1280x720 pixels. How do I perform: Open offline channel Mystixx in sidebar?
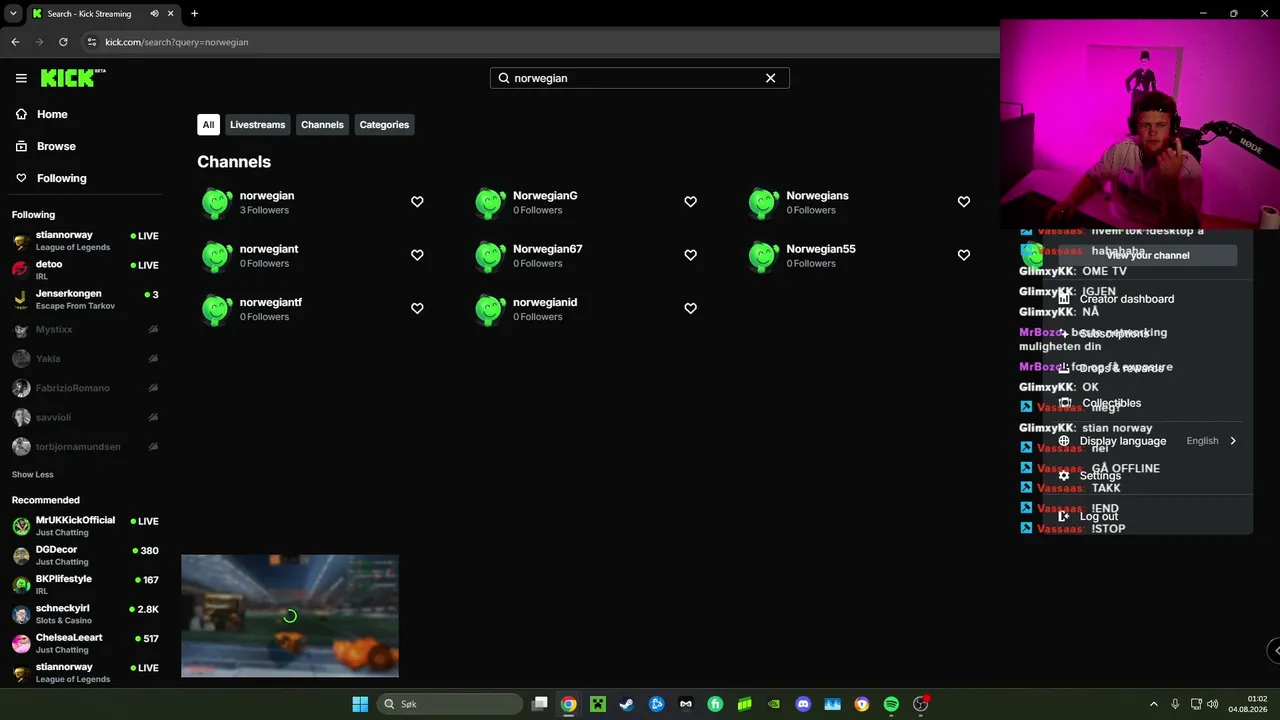click(85, 329)
